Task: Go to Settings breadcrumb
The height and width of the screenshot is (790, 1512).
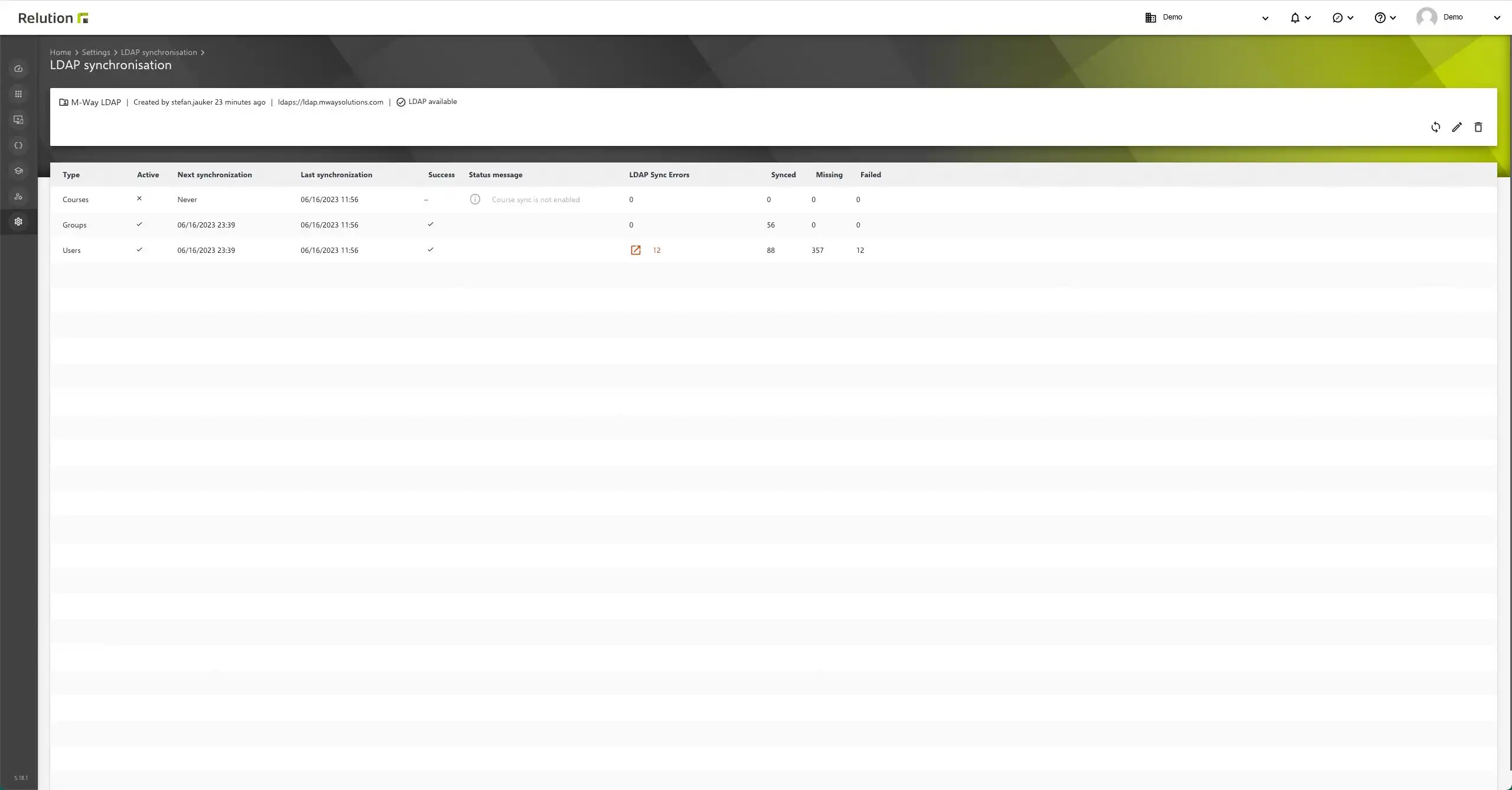Action: pos(96,52)
